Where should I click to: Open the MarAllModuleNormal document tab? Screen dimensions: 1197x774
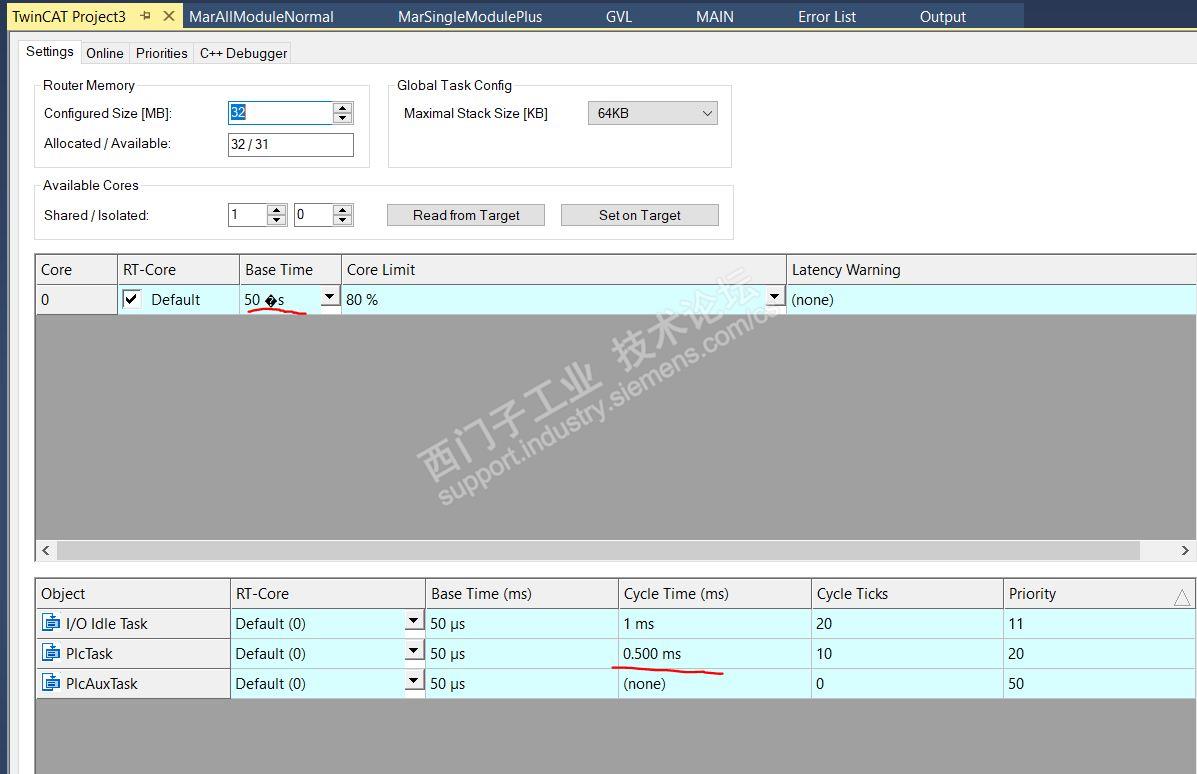coord(261,16)
